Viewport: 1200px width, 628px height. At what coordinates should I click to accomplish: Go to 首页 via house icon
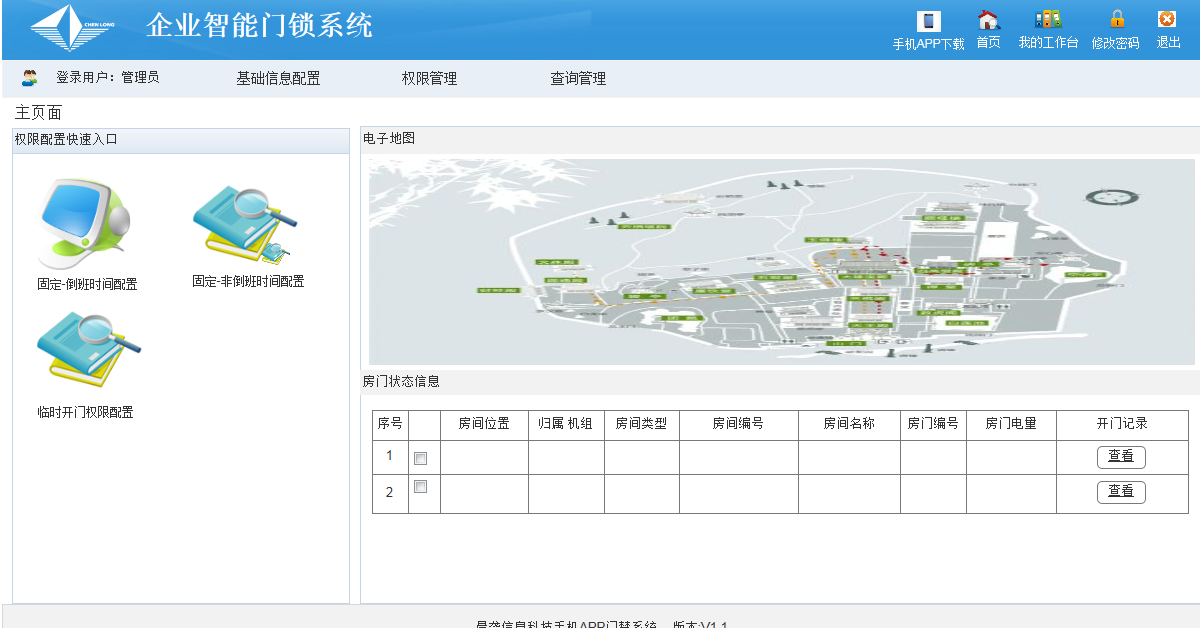coord(988,20)
